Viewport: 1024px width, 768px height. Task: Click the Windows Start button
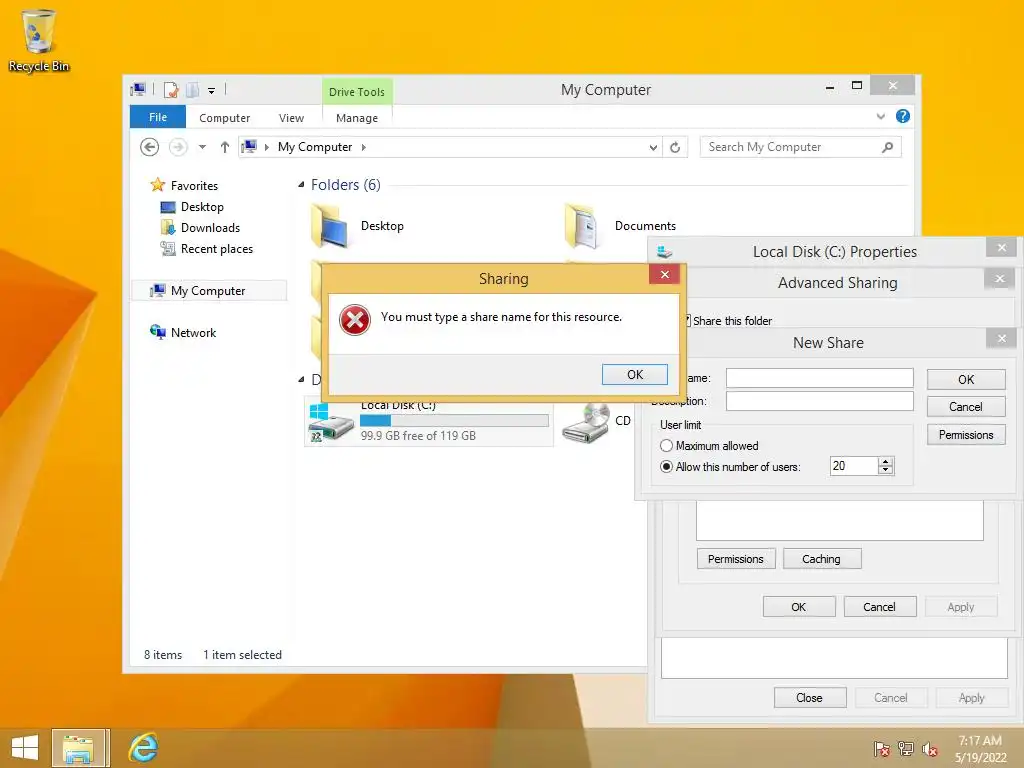tap(25, 748)
